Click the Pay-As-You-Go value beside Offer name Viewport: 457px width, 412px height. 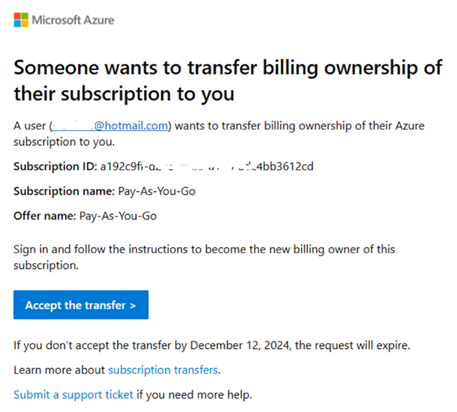click(118, 216)
